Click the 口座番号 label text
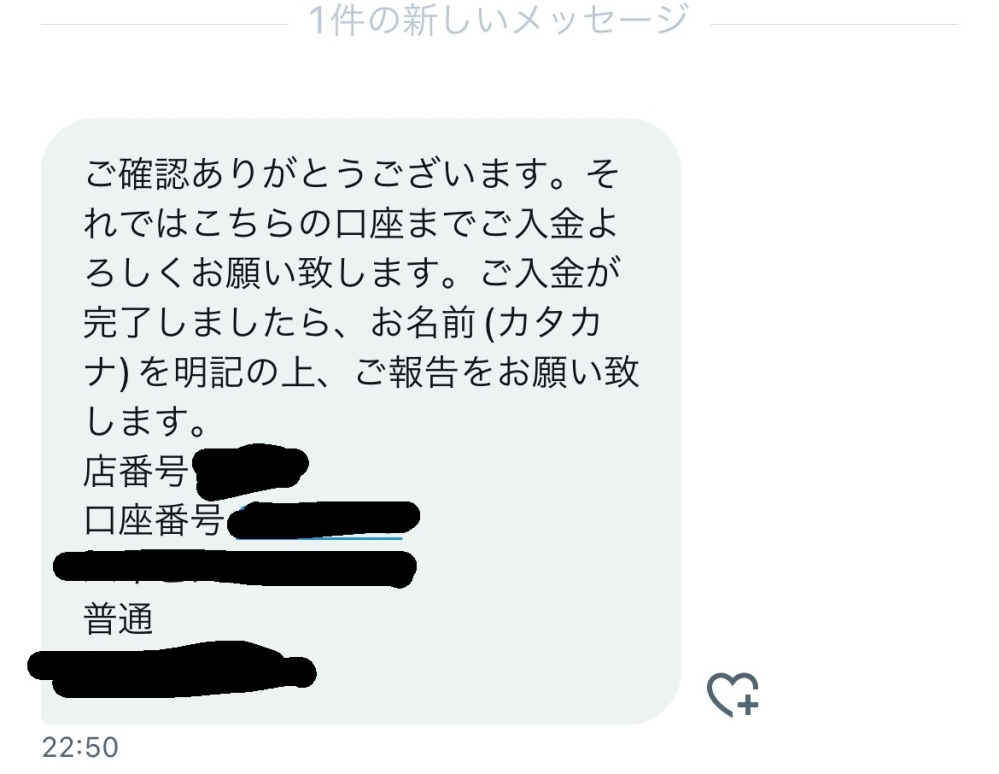Image resolution: width=999 pixels, height=774 pixels. tap(153, 520)
